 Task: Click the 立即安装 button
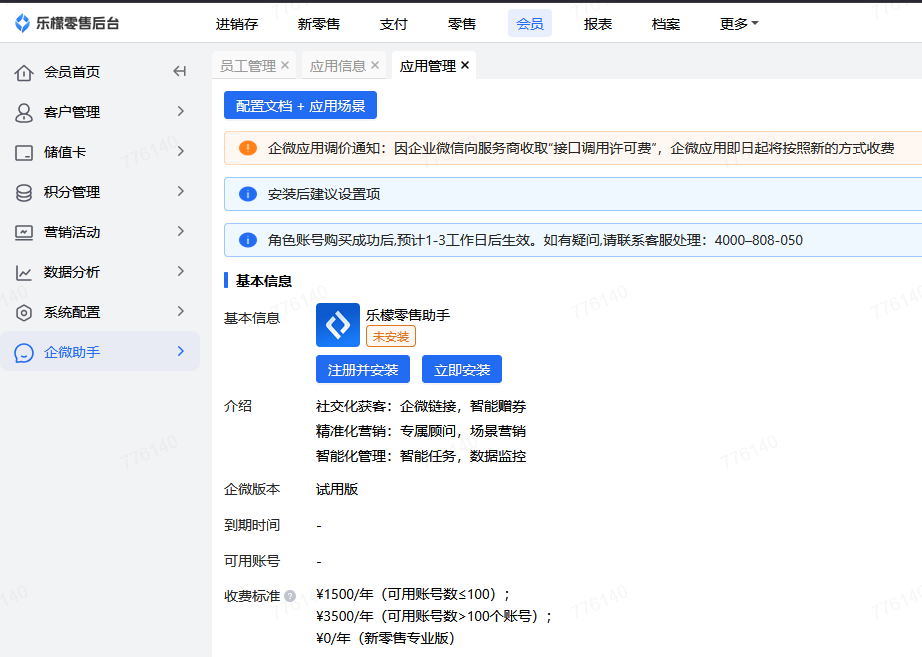point(462,369)
